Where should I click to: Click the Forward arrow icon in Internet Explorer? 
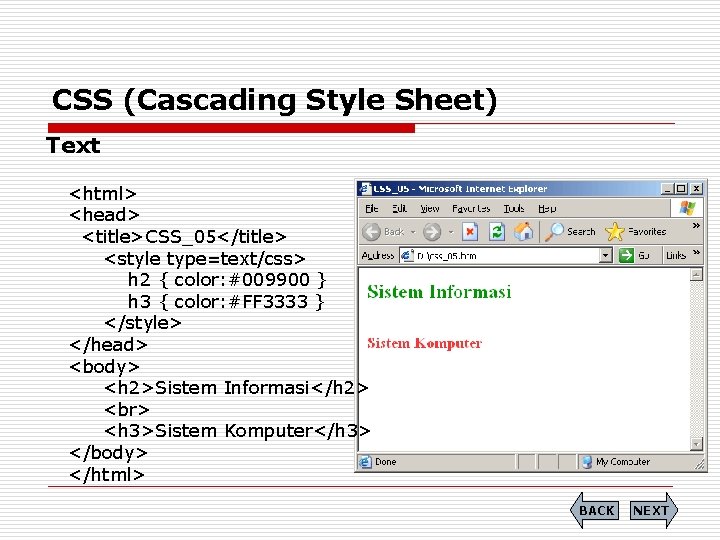click(x=432, y=232)
